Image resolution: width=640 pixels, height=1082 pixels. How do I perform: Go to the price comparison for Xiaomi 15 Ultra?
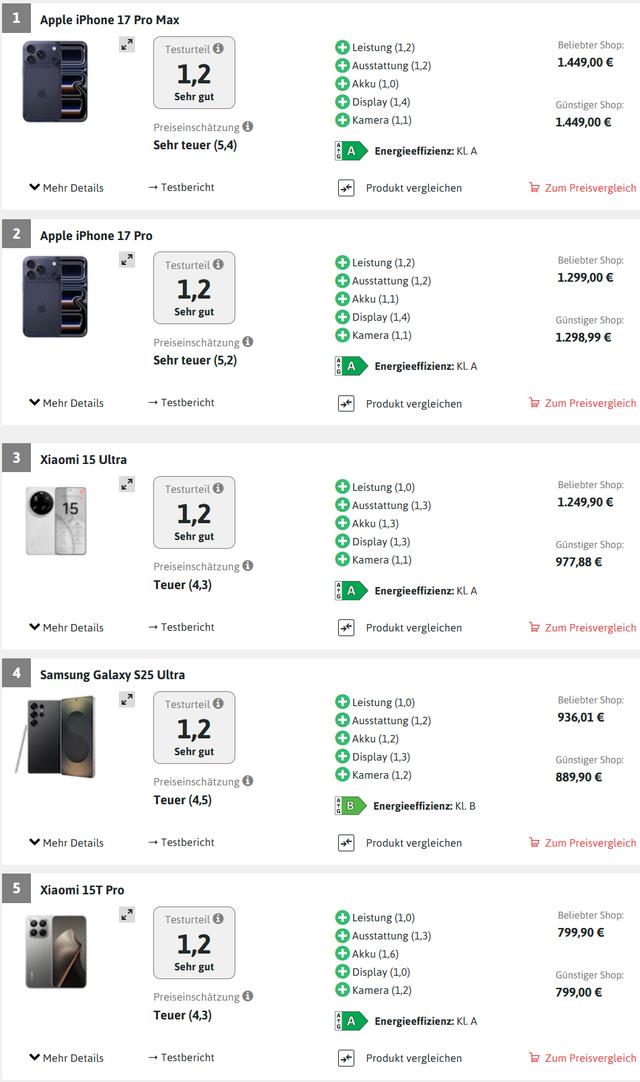pyautogui.click(x=583, y=628)
